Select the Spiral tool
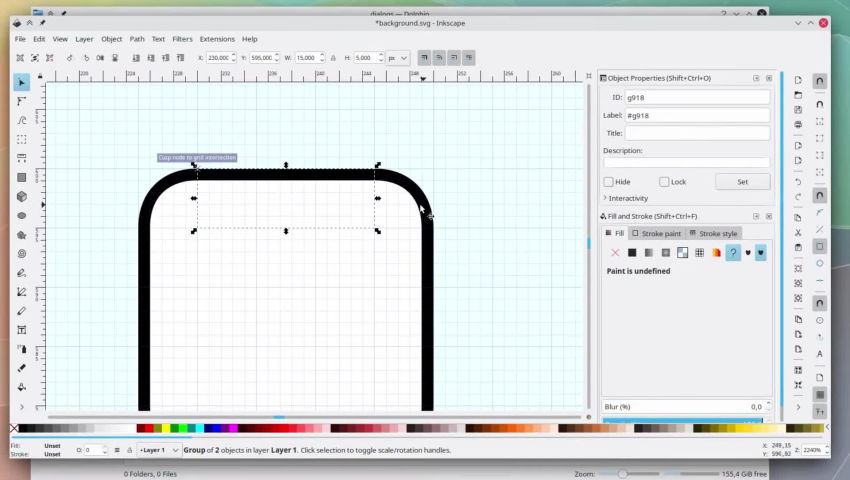The width and height of the screenshot is (850, 480). pyautogui.click(x=22, y=253)
